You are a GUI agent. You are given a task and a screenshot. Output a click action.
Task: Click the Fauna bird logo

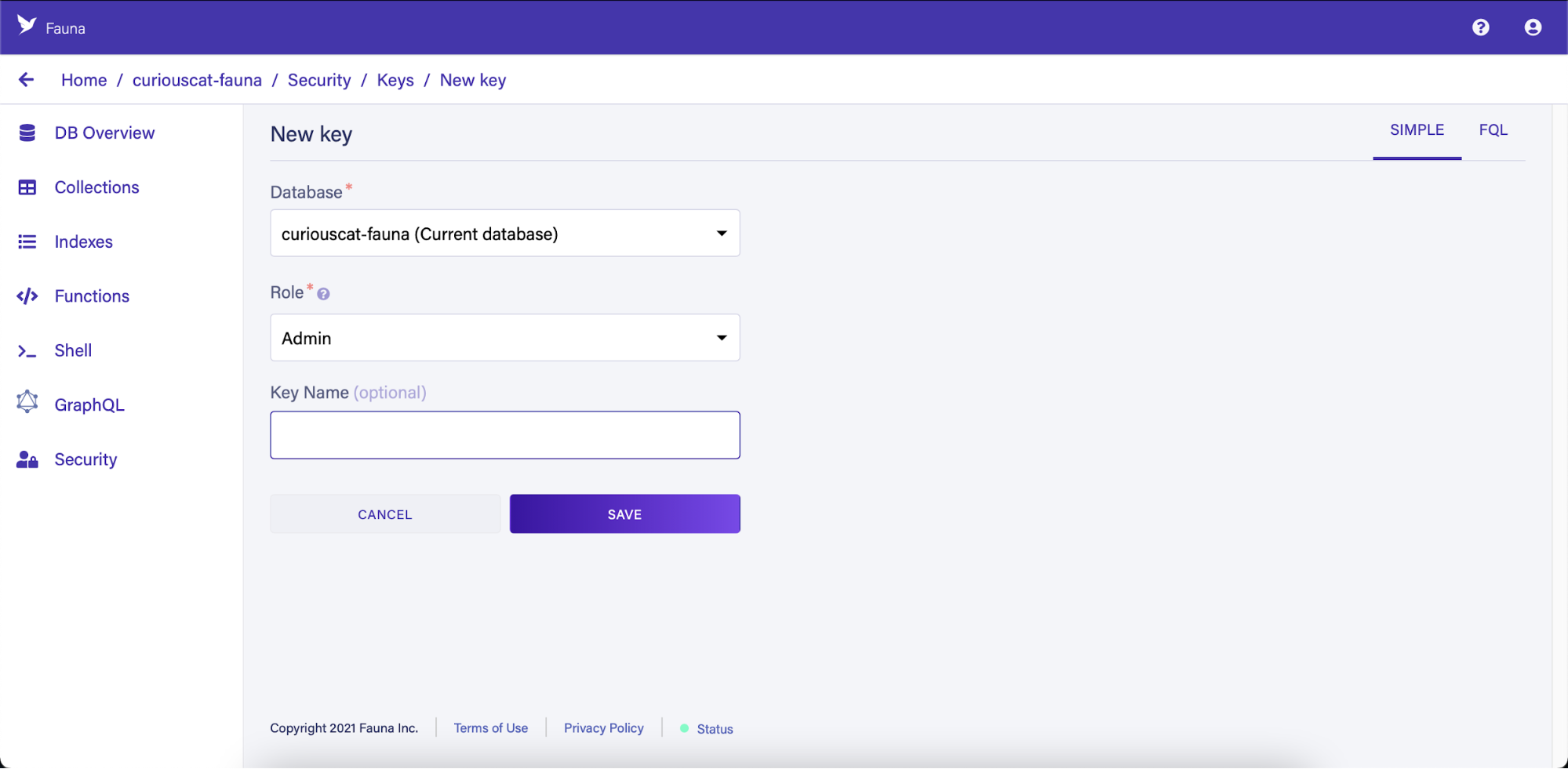[27, 26]
